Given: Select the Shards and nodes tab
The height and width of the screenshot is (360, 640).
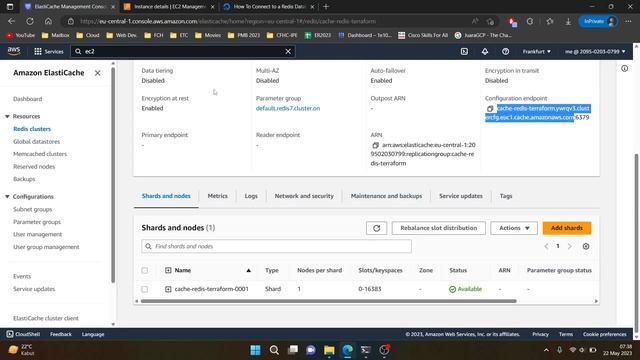Looking at the screenshot, I should 166,196.
